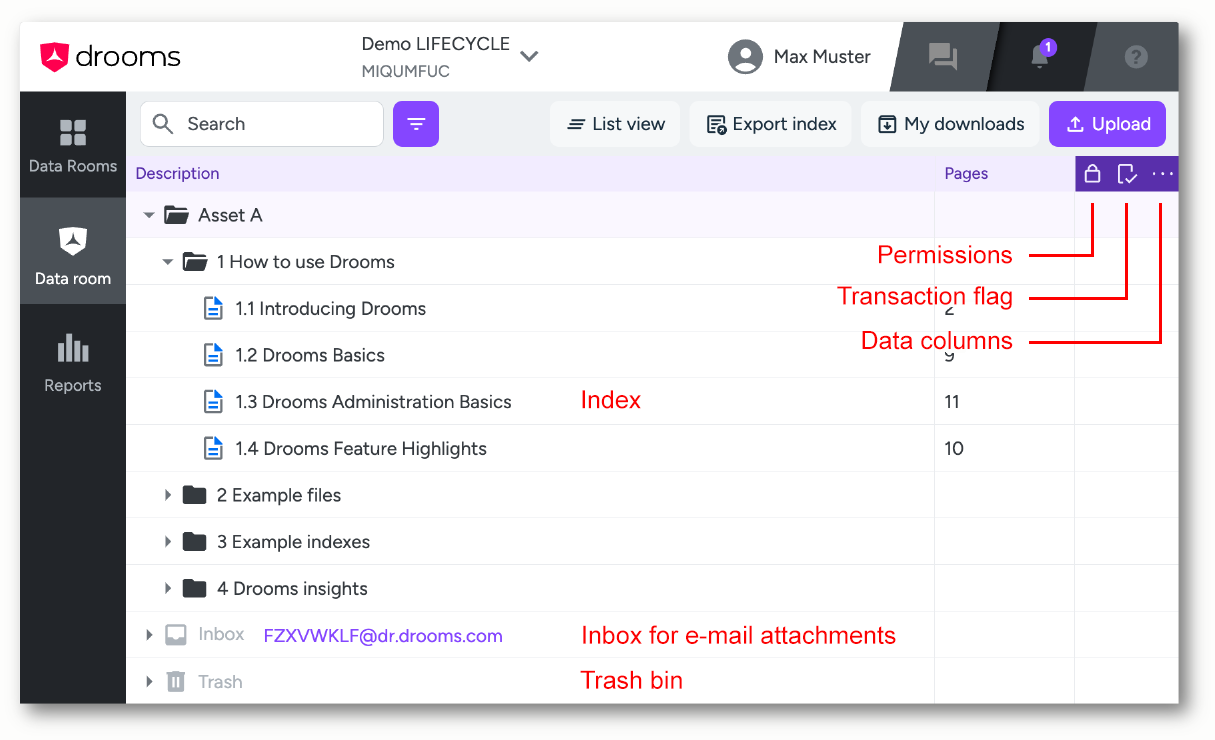Select the 1.4 Drooms Feature Highlights document
1215x740 pixels.
tap(361, 449)
